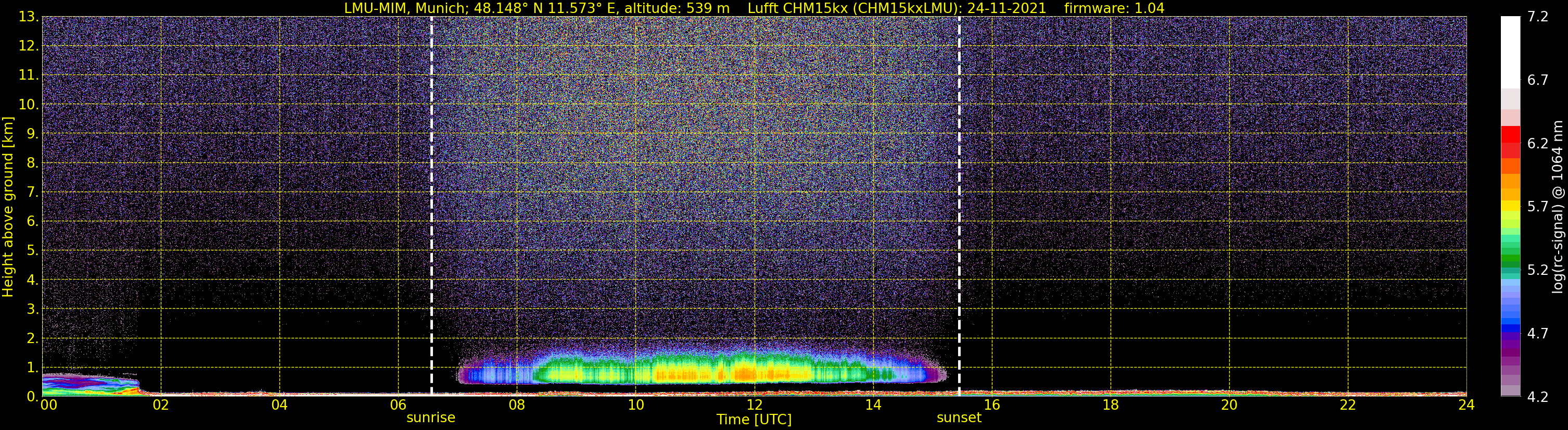Click the y-axis tick label '9.'
This screenshot has height=430, width=1568.
tap(32, 133)
